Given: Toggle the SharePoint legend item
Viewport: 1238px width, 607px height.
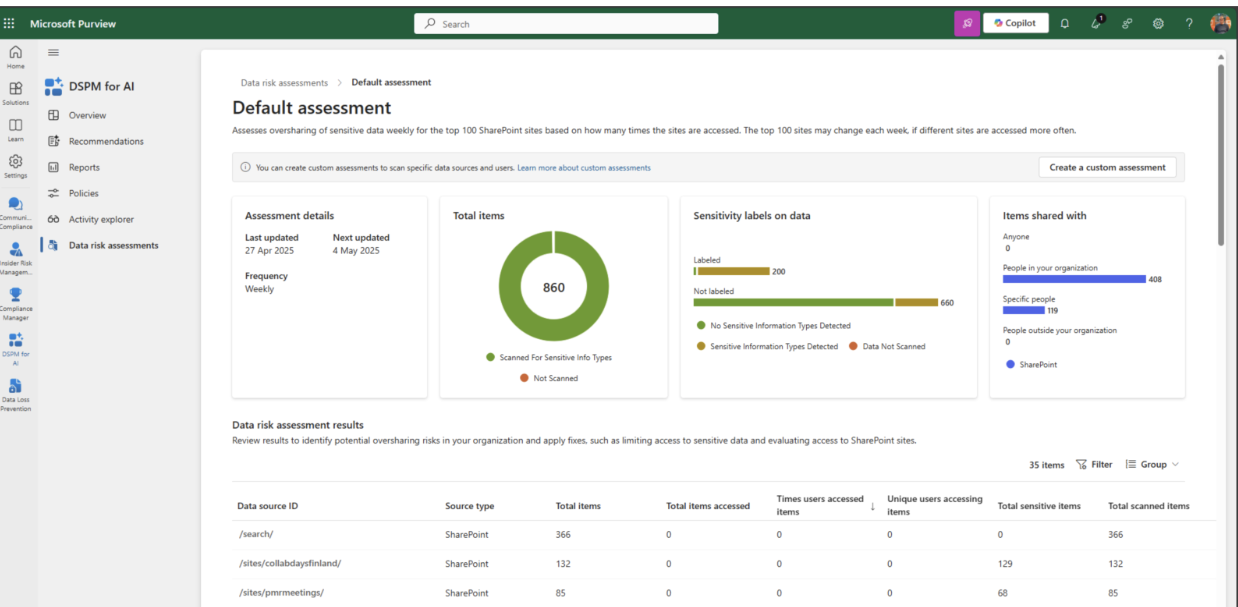Looking at the screenshot, I should [1031, 364].
